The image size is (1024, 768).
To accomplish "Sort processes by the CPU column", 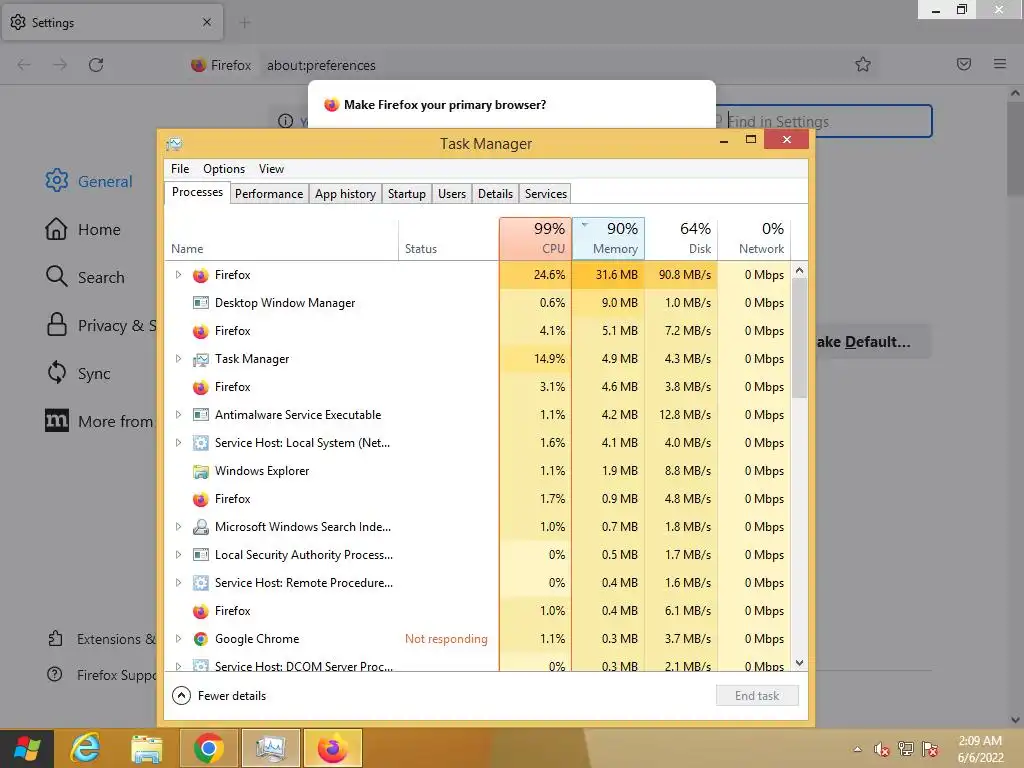I will click(x=536, y=238).
